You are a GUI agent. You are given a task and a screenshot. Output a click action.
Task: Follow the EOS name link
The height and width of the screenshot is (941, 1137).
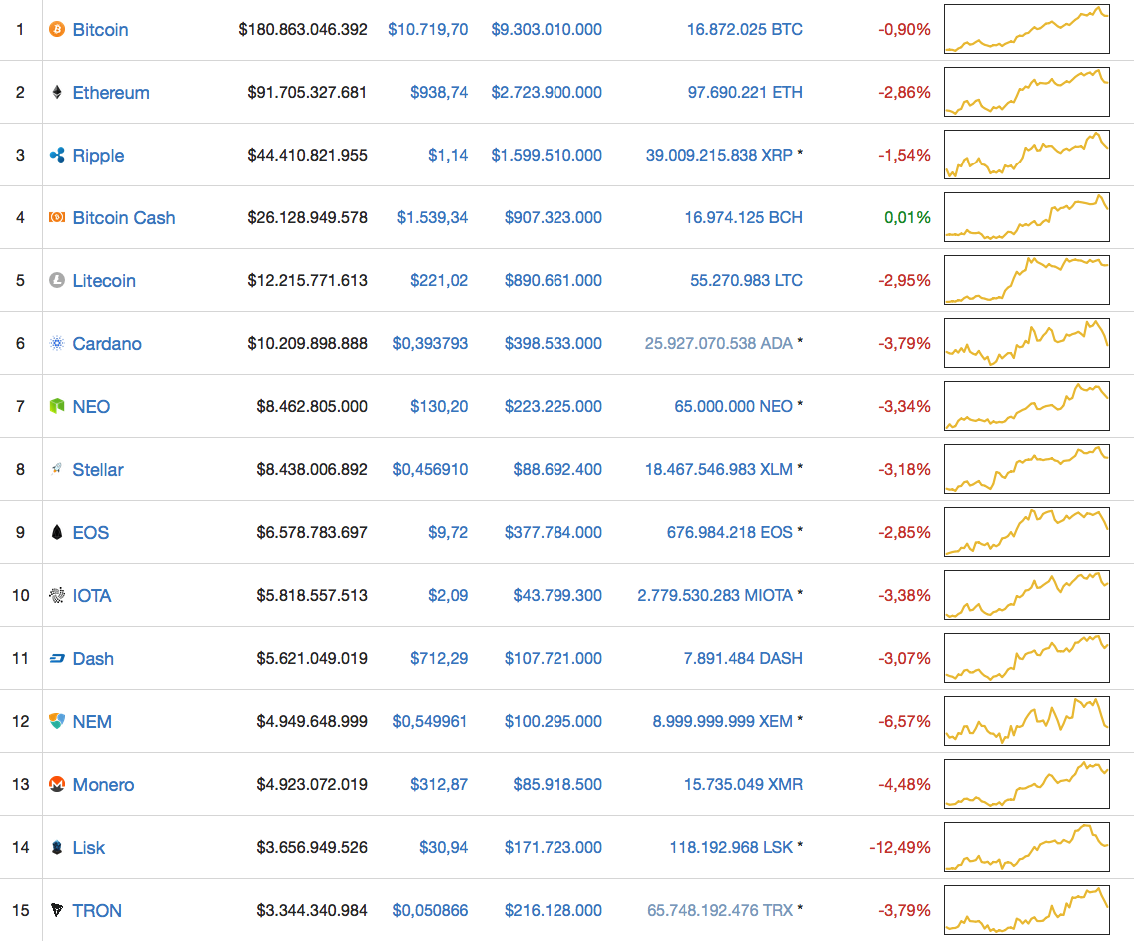click(91, 533)
